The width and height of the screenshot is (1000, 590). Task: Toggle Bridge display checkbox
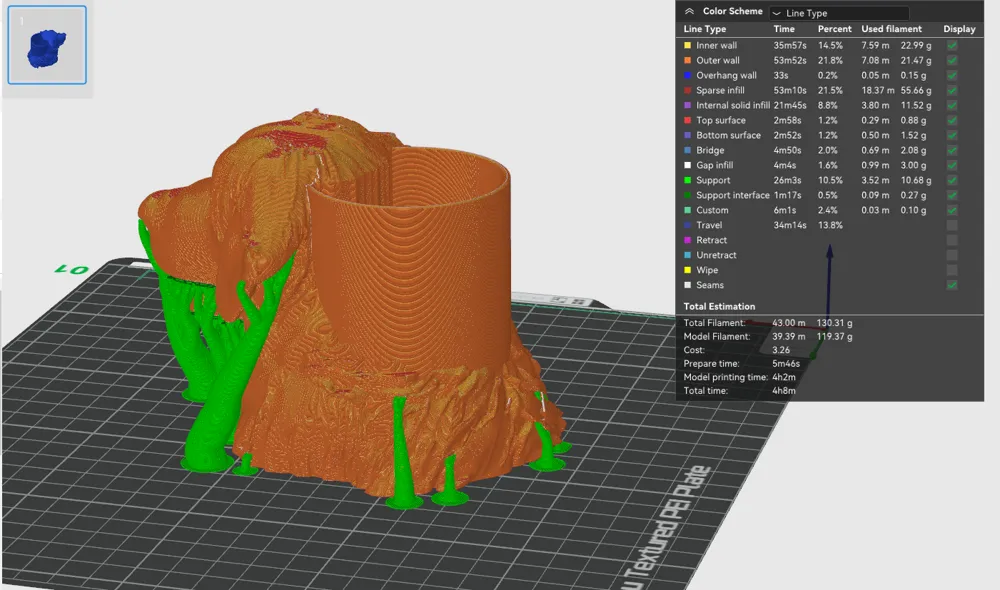(952, 150)
